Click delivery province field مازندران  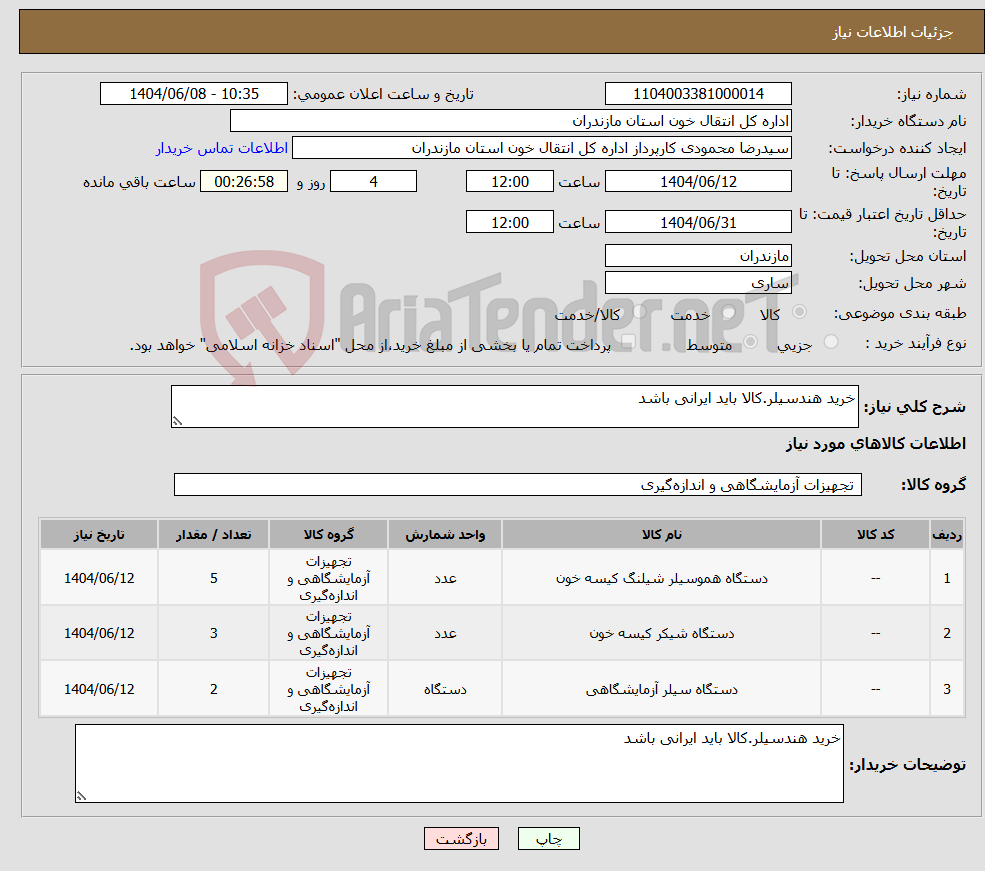click(x=698, y=256)
